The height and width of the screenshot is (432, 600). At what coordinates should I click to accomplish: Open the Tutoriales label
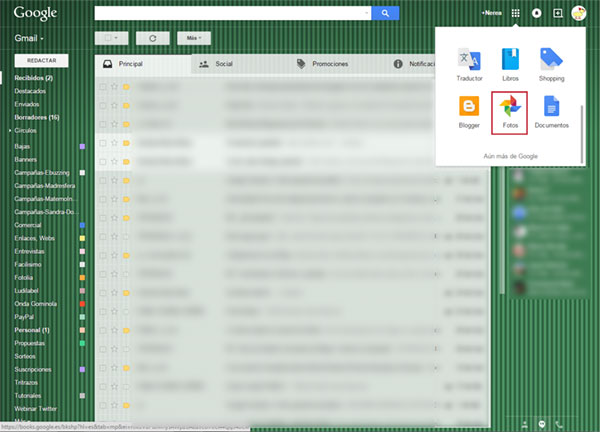[28, 396]
